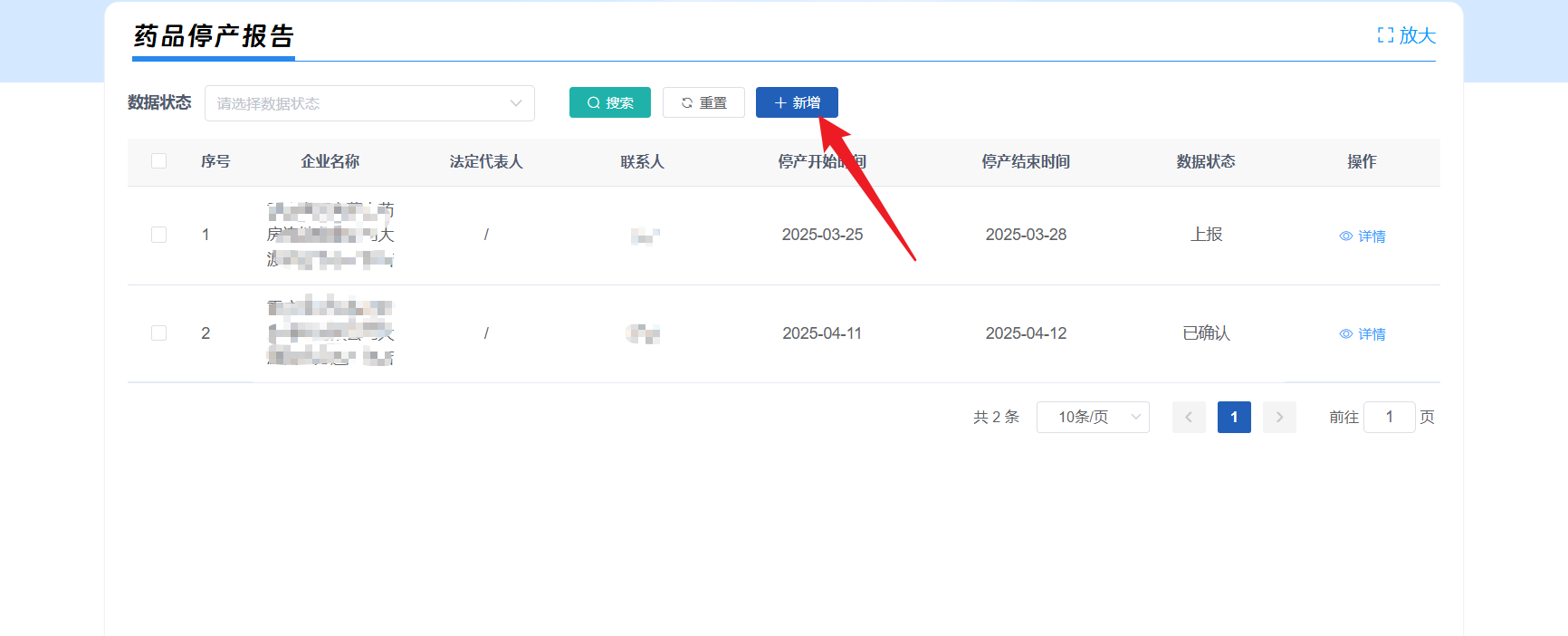Go to next page arrow
Image resolution: width=1568 pixels, height=636 pixels.
(x=1279, y=417)
